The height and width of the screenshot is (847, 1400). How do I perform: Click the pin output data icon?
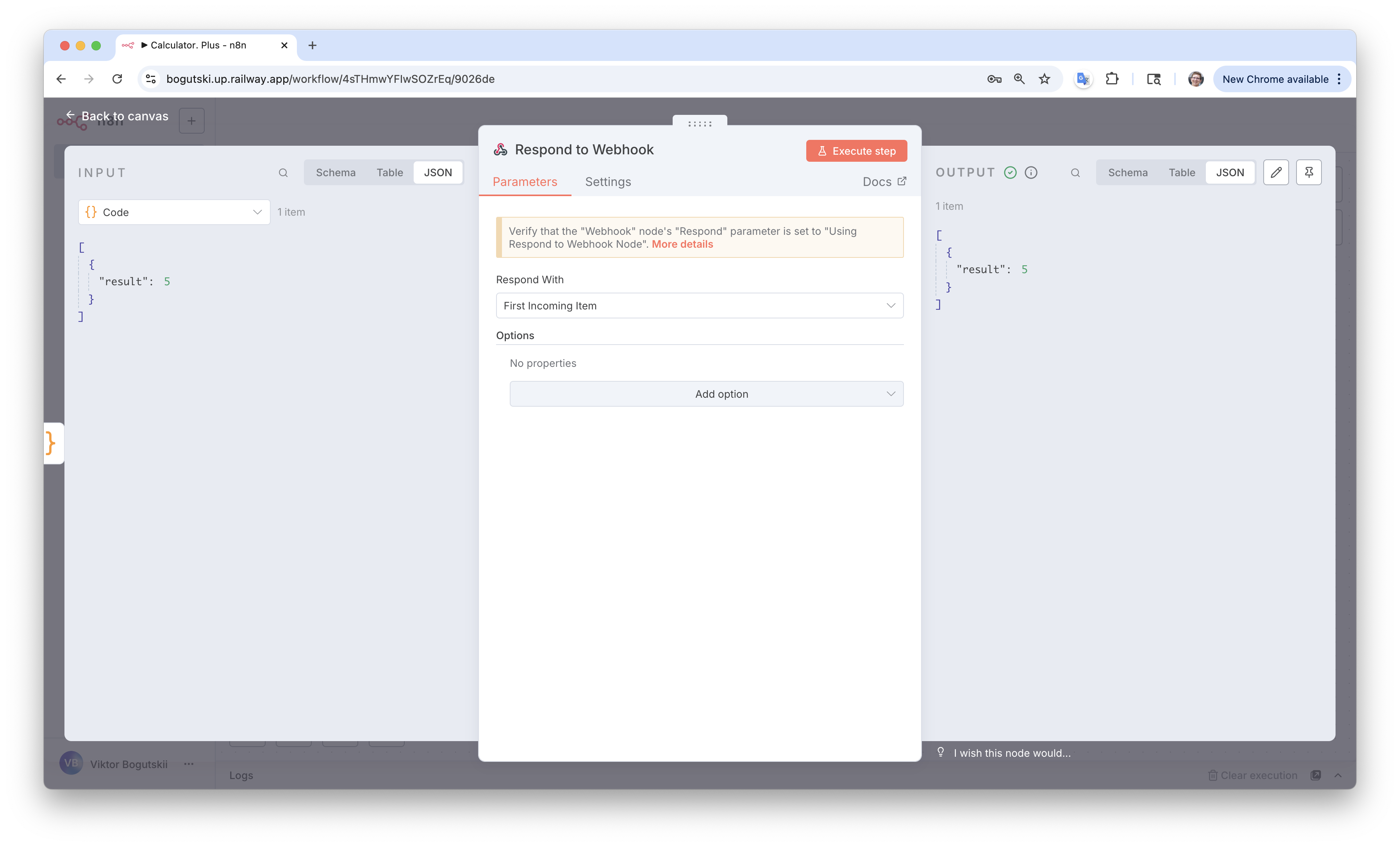(1309, 172)
